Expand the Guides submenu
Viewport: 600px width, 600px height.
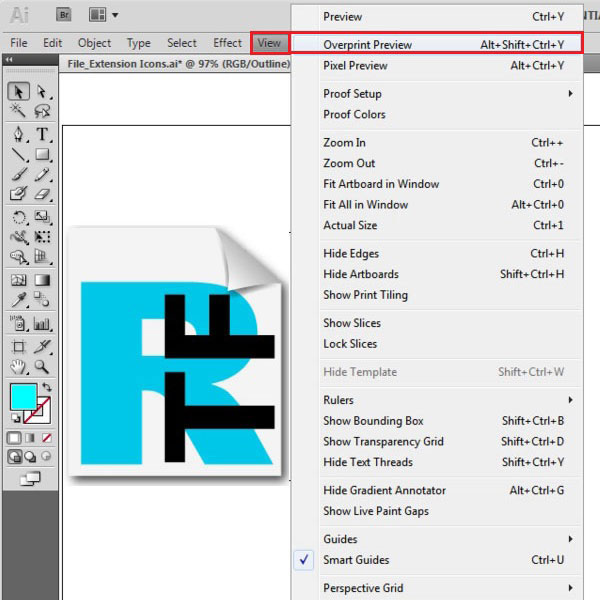pyautogui.click(x=437, y=539)
